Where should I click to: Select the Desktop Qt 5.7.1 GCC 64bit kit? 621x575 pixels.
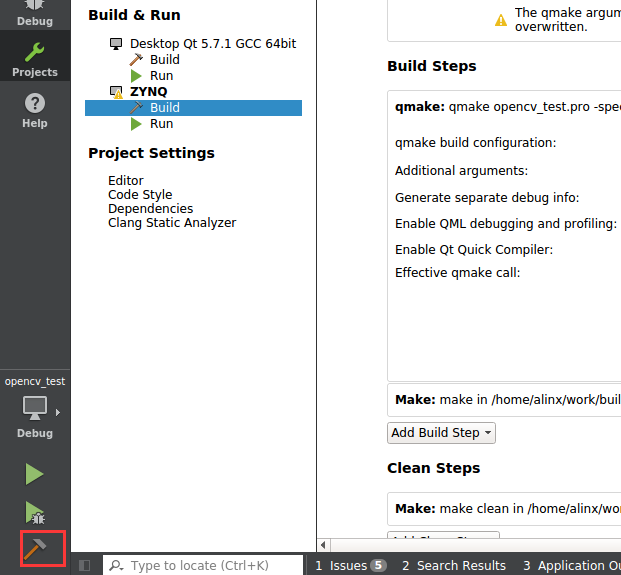(203, 44)
